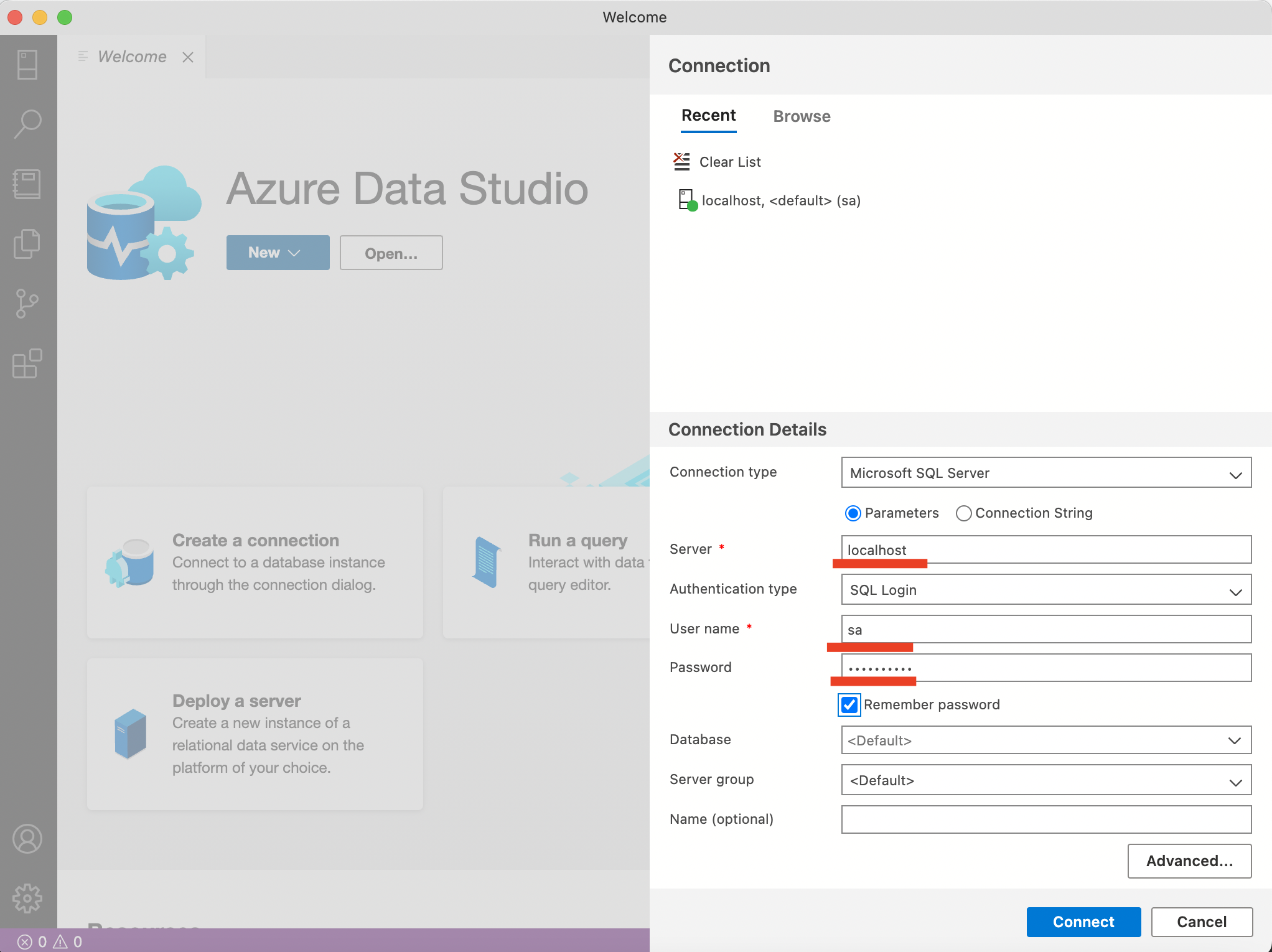Screen dimensions: 1272x952
Task: Open the Accounts icon
Action: [x=27, y=839]
